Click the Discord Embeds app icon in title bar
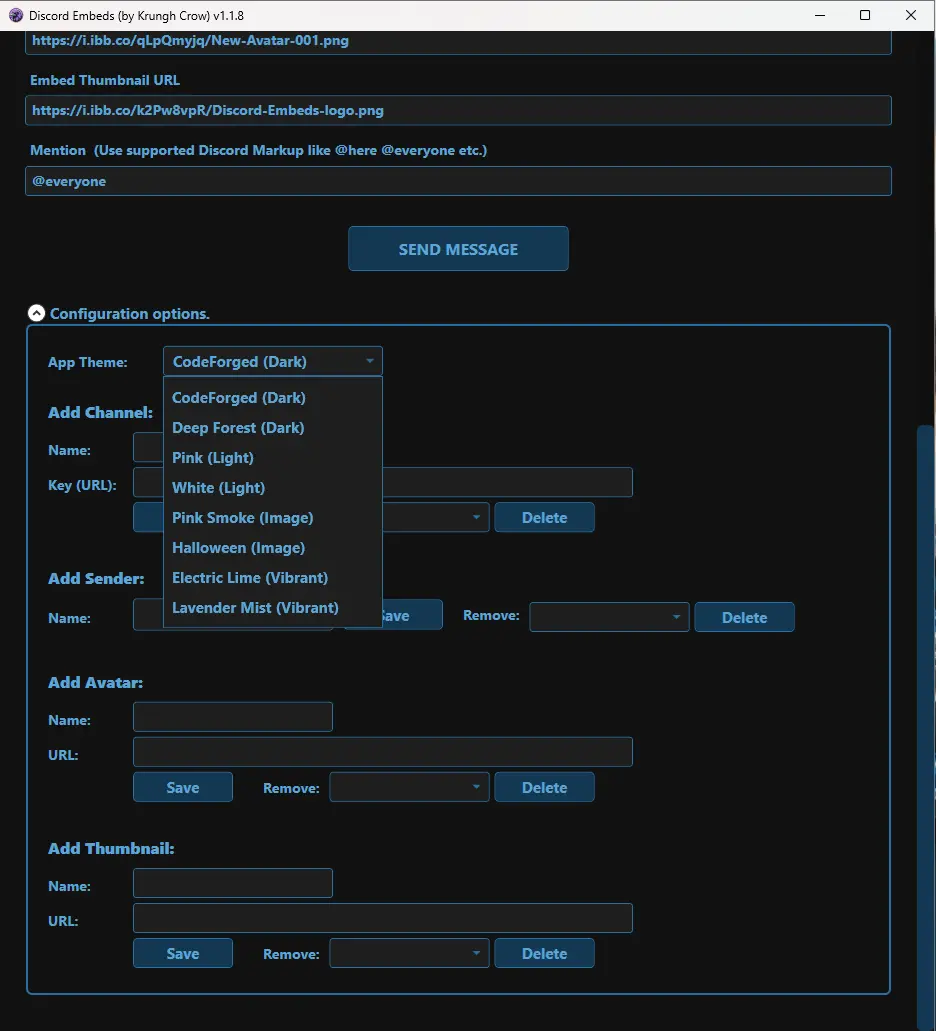This screenshot has width=936, height=1031. click(16, 16)
